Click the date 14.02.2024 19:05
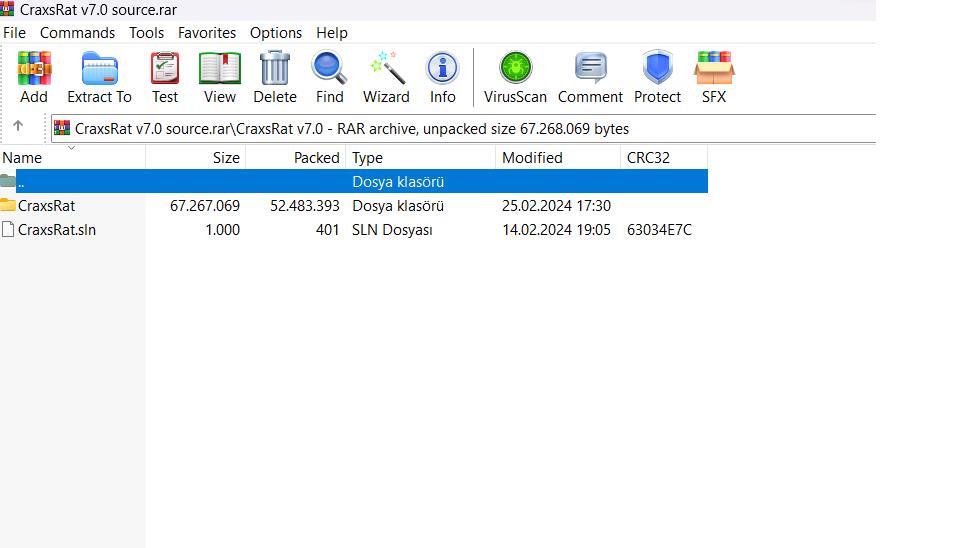Image resolution: width=960 pixels, height=548 pixels. coord(557,230)
